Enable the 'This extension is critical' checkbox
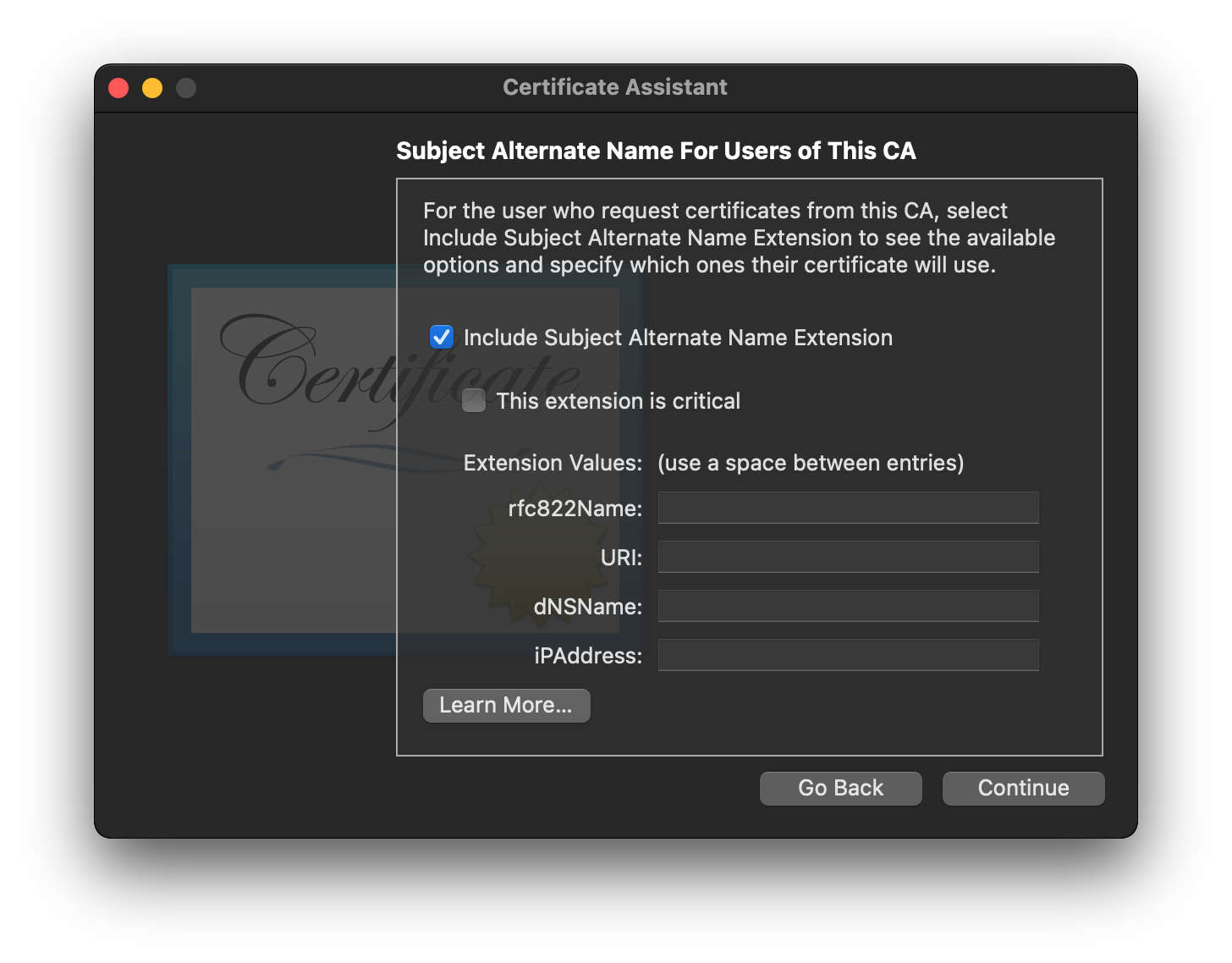This screenshot has width=1232, height=963. pyautogui.click(x=474, y=400)
